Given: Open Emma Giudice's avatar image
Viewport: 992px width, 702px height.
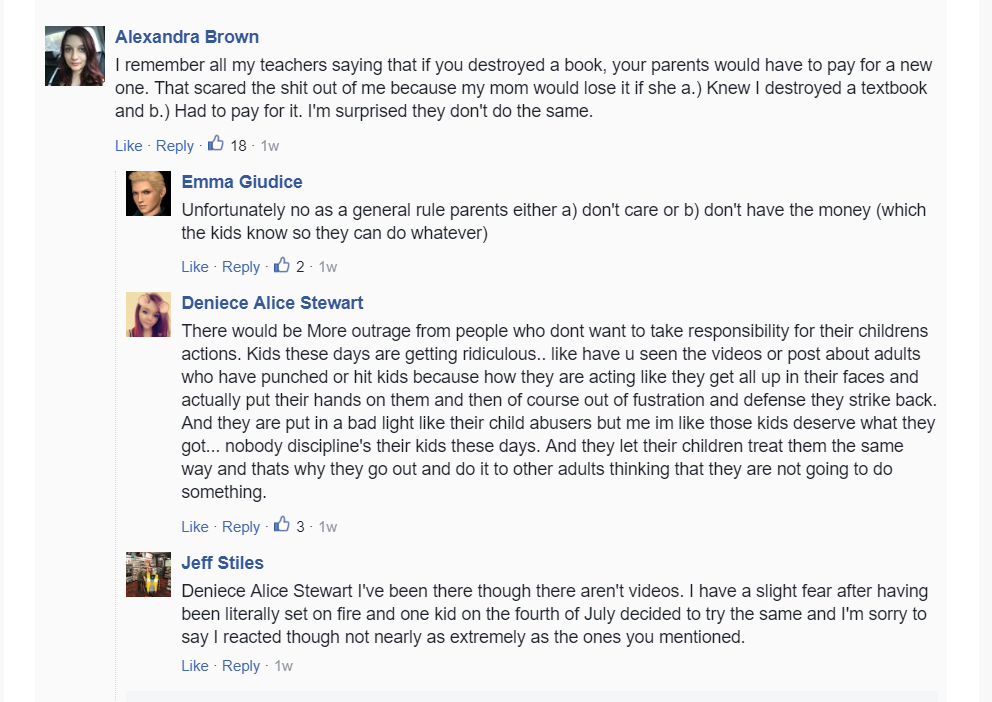Looking at the screenshot, I should click(x=148, y=194).
